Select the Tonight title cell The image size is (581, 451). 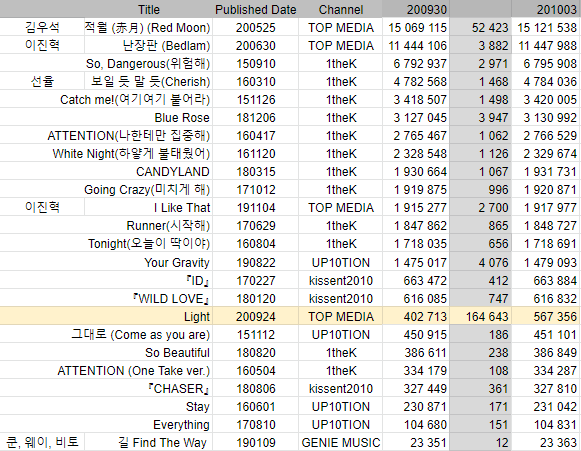149,243
